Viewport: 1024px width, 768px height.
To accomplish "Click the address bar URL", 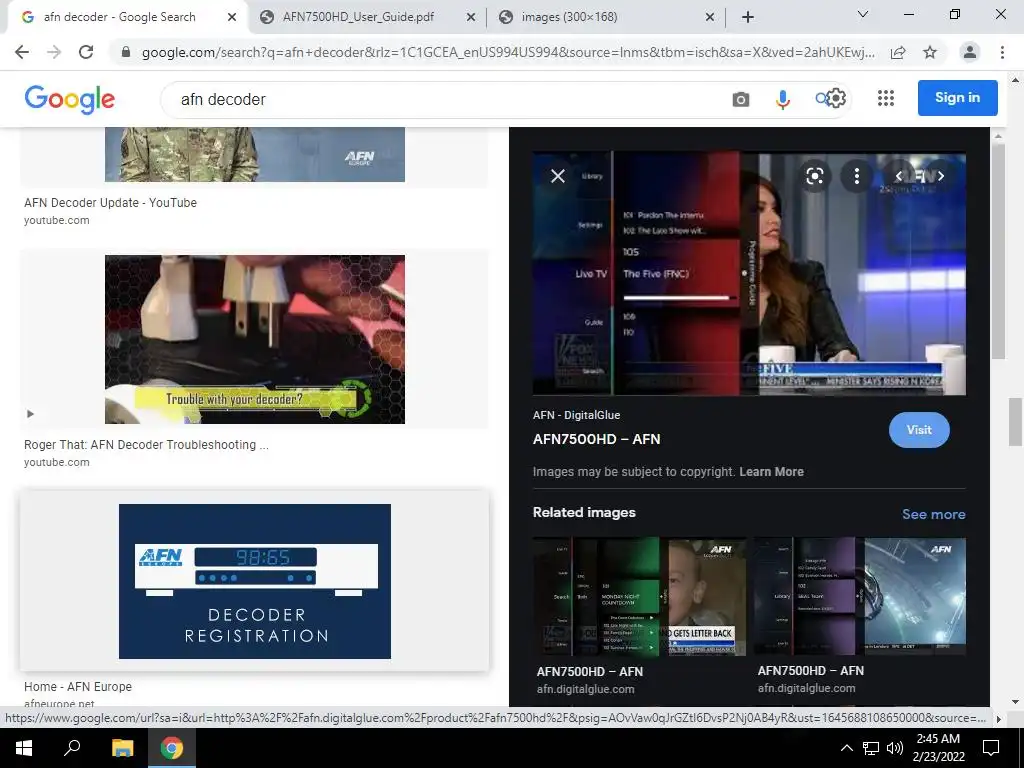I will pyautogui.click(x=508, y=52).
